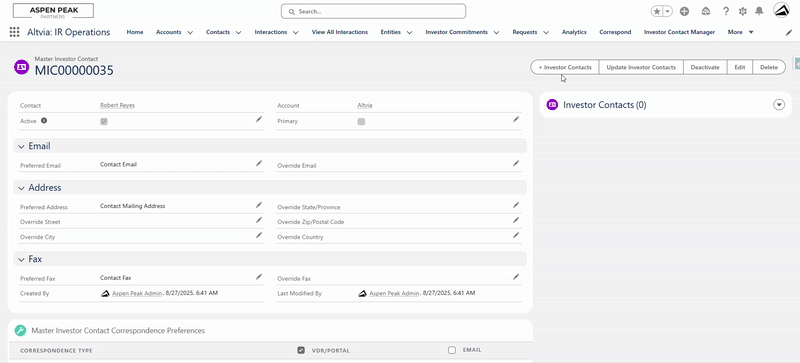The width and height of the screenshot is (800, 363).
Task: Click pencil icon next to Override Country
Action: [x=516, y=235]
